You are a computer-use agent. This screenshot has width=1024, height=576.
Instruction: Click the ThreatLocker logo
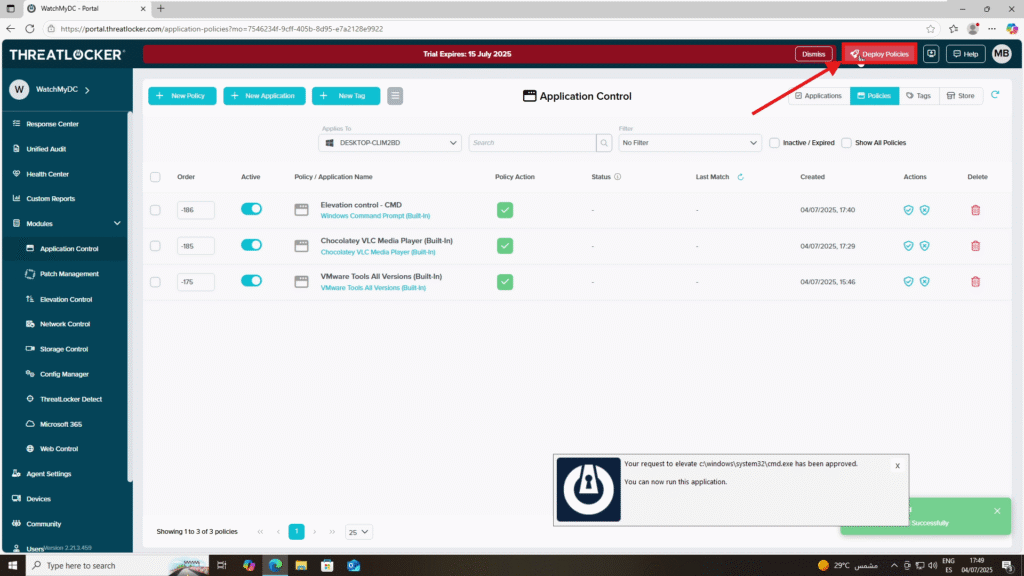pos(67,55)
